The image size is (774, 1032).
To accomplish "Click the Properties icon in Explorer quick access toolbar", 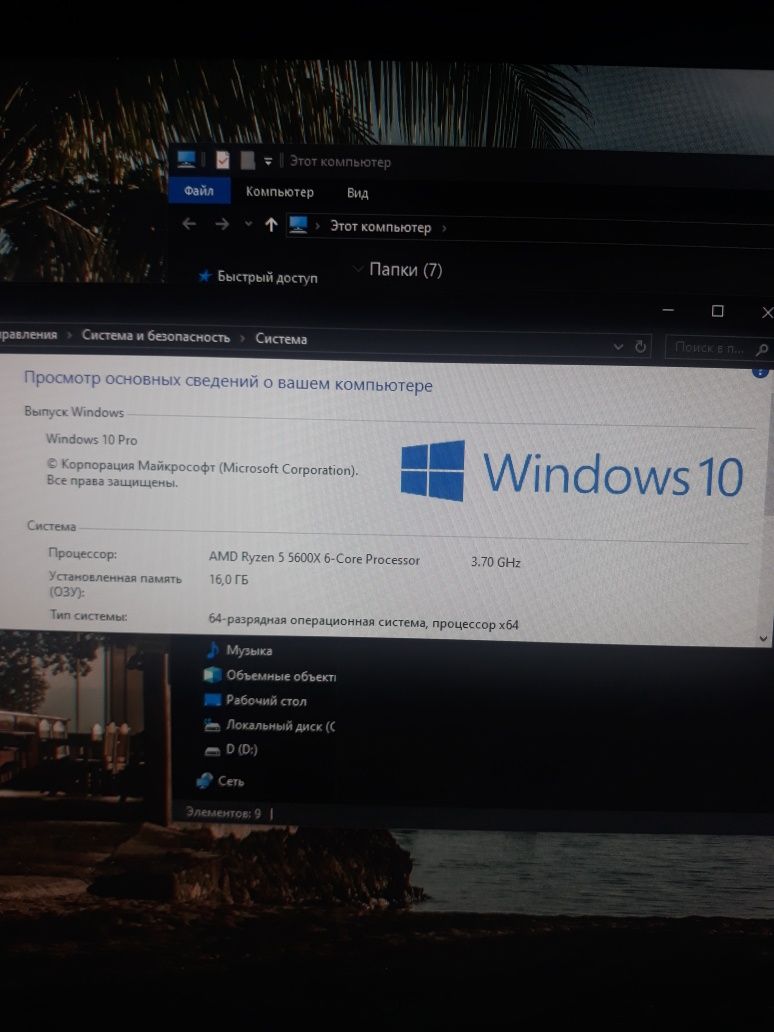I will [x=223, y=159].
